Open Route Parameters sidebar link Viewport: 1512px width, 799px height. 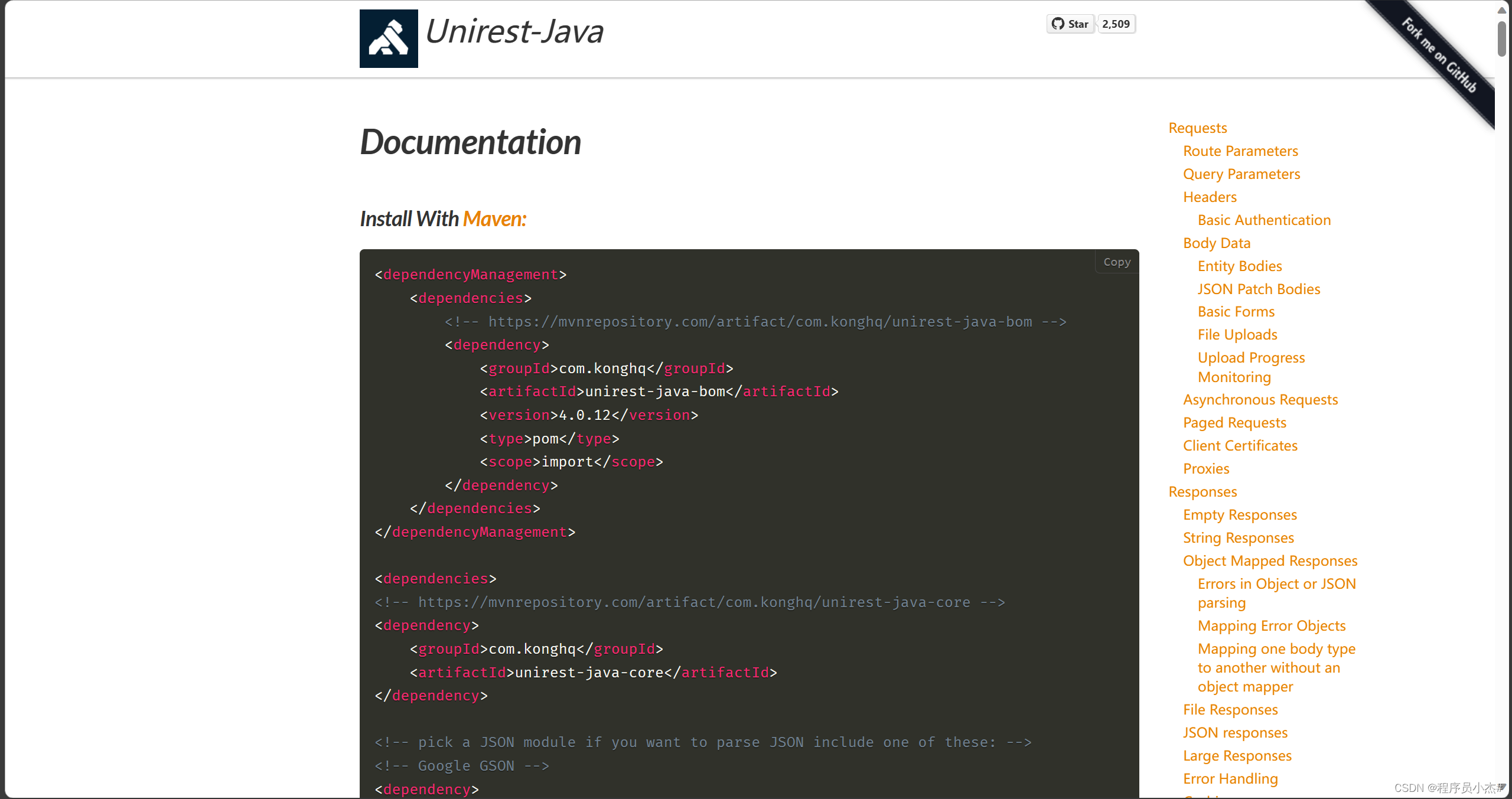pyautogui.click(x=1240, y=151)
